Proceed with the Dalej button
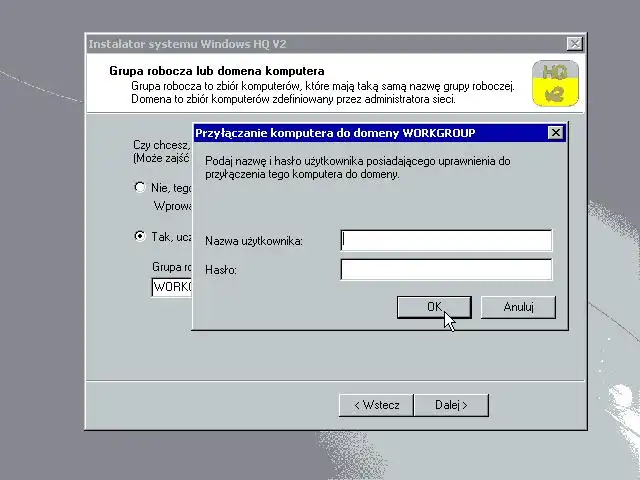 [x=451, y=405]
